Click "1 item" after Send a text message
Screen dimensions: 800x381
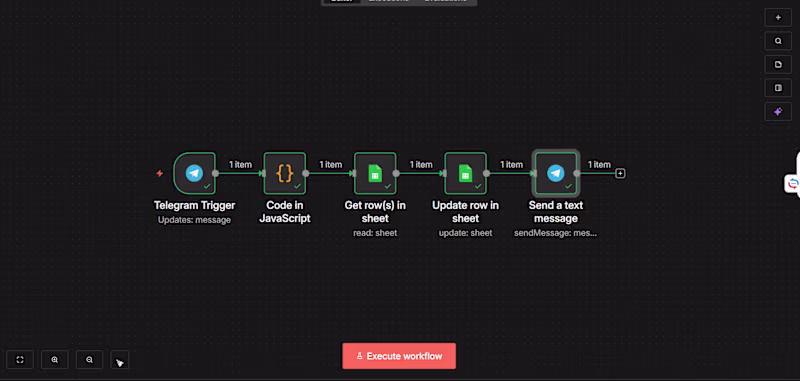(599, 165)
